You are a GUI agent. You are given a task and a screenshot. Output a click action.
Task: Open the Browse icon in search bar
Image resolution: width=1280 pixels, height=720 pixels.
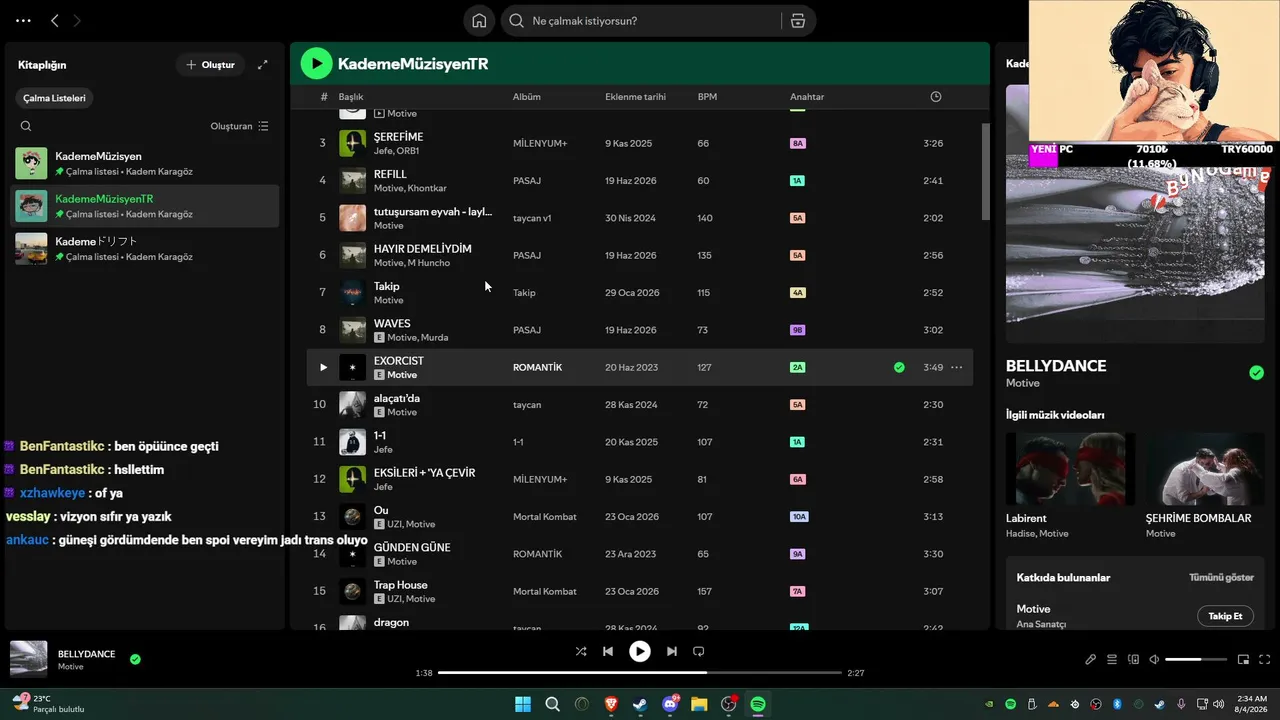click(x=797, y=21)
